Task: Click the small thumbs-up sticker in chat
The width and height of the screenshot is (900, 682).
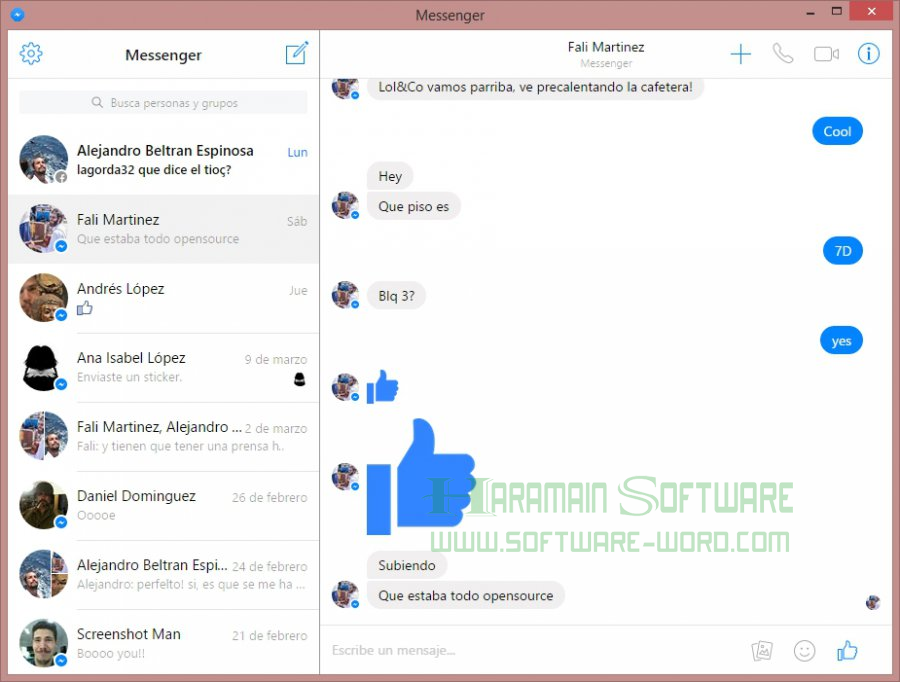Action: coord(382,387)
